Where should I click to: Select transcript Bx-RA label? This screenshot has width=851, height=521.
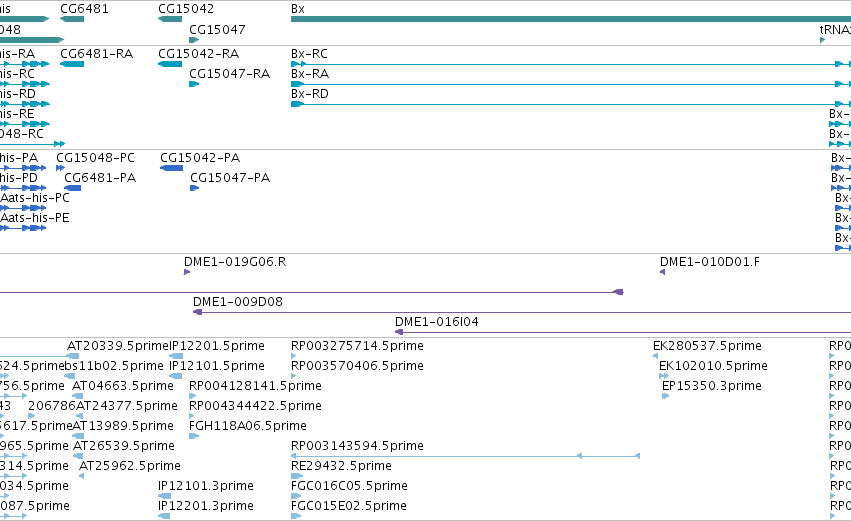[x=310, y=74]
